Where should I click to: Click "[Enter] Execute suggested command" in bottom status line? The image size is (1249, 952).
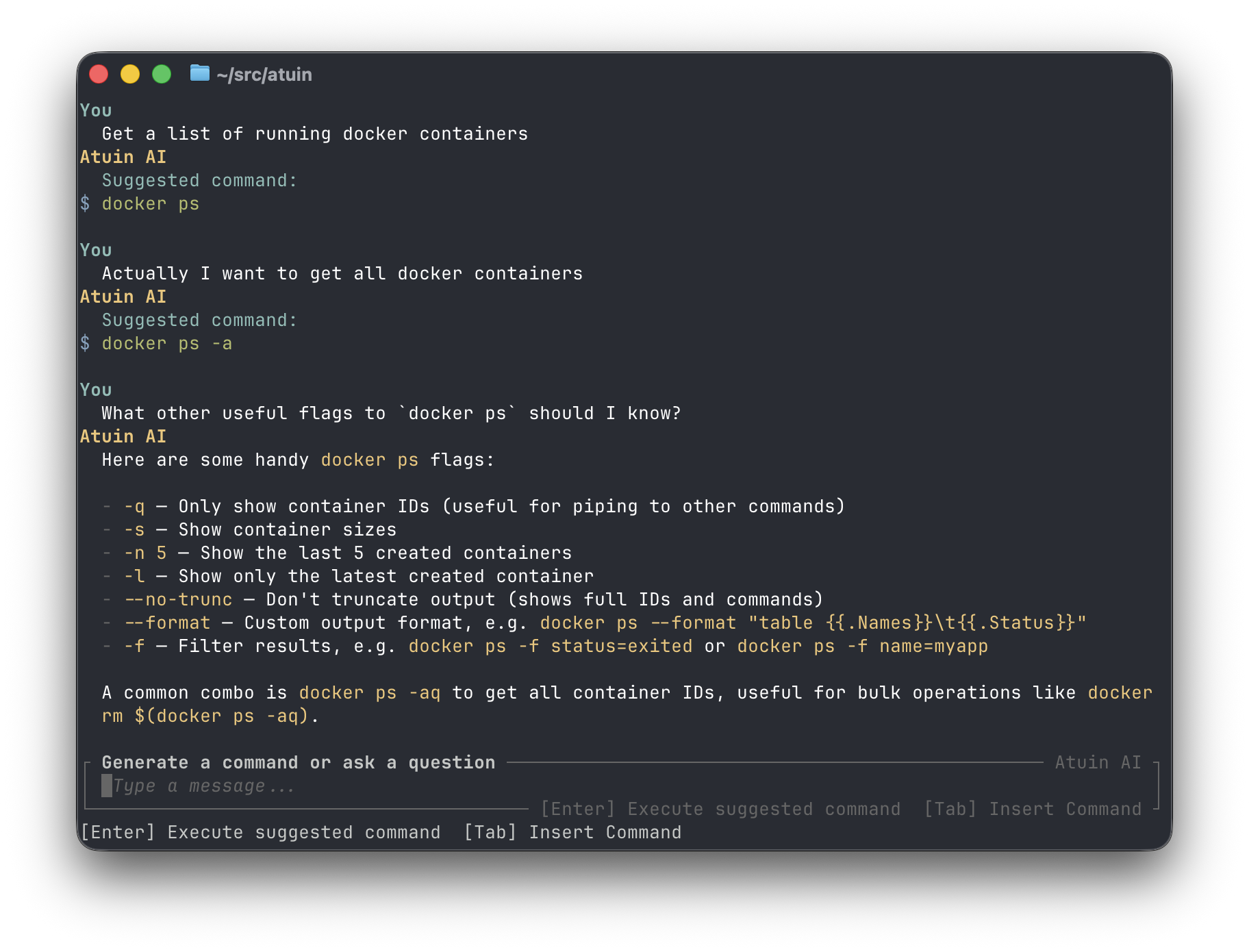click(261, 833)
